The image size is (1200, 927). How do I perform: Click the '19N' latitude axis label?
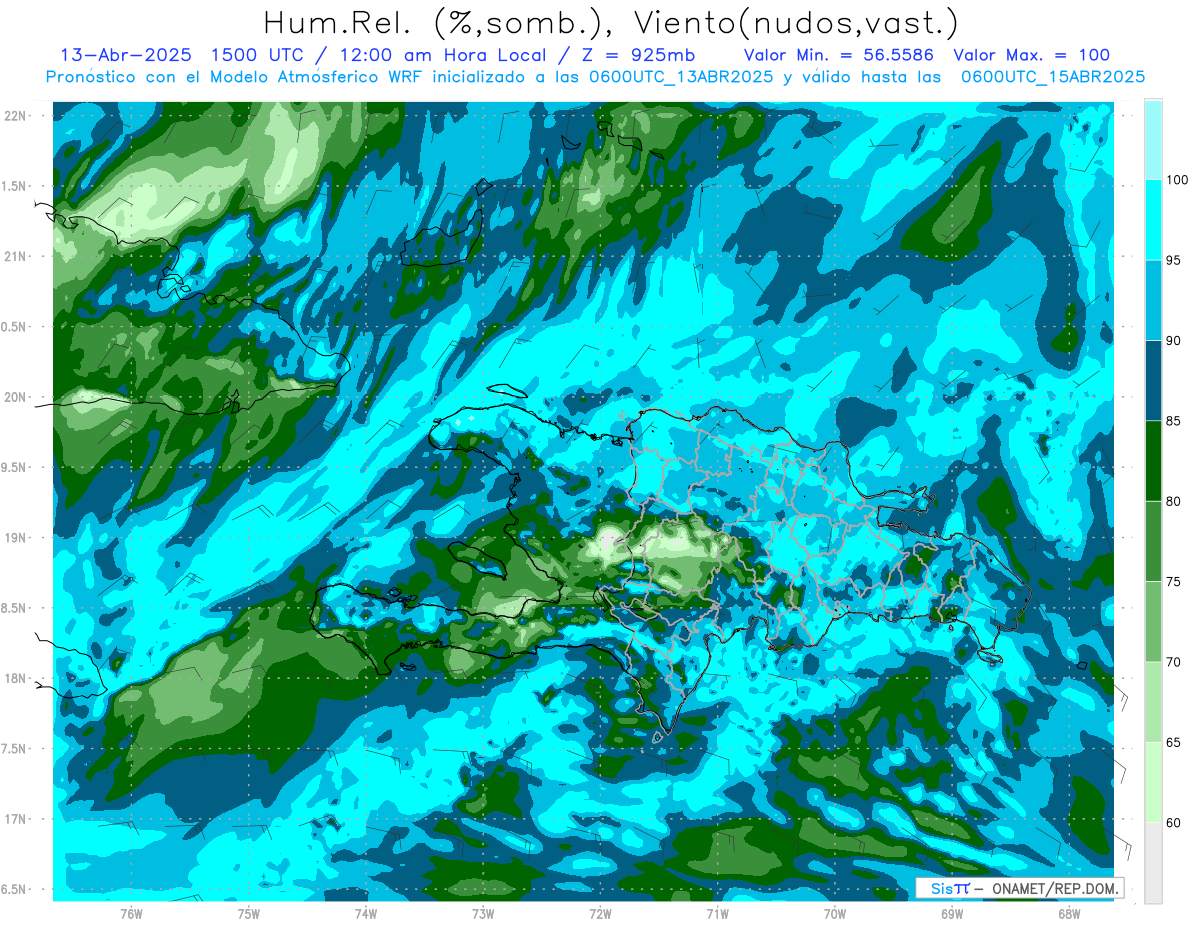[17, 537]
